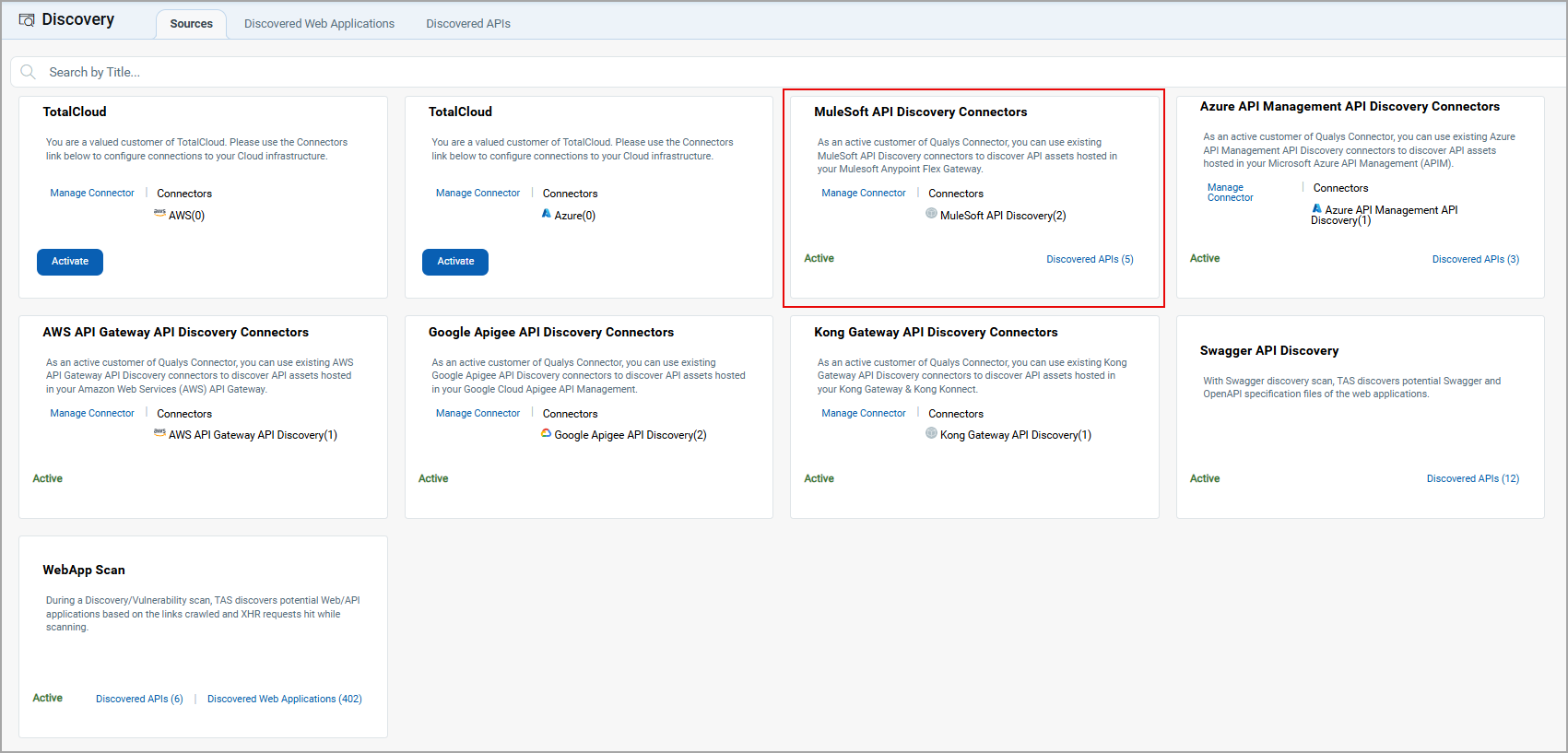Click Azure API Management API Discovery(1) entry
Image resolution: width=1568 pixels, height=753 pixels.
click(x=1385, y=215)
